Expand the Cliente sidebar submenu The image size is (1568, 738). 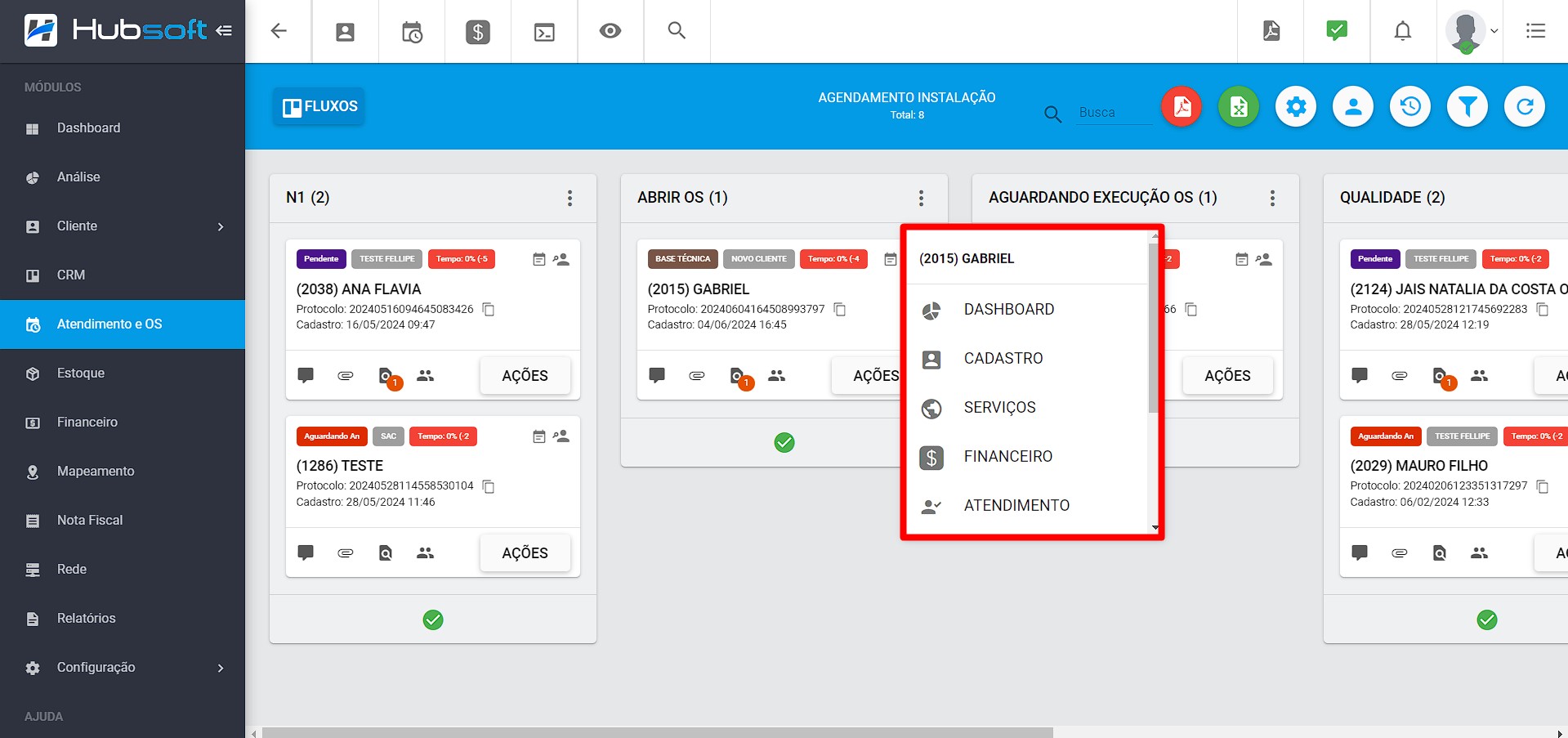tap(123, 226)
